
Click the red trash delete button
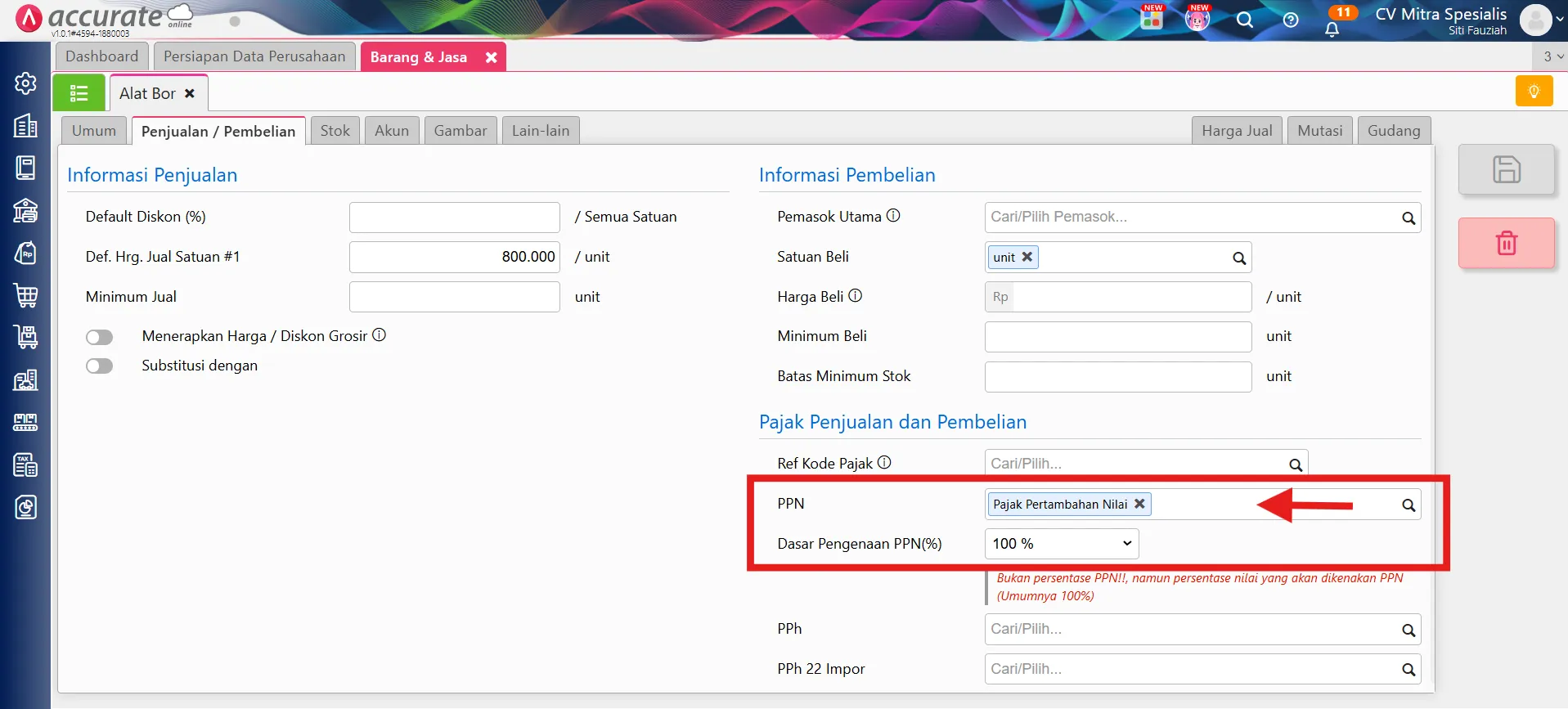[x=1506, y=243]
